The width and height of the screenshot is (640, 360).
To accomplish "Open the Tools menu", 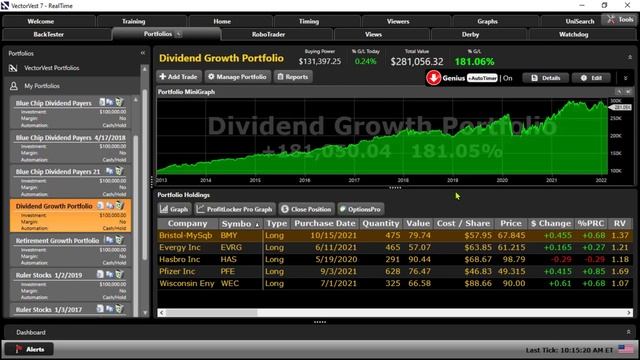I will (x=620, y=20).
